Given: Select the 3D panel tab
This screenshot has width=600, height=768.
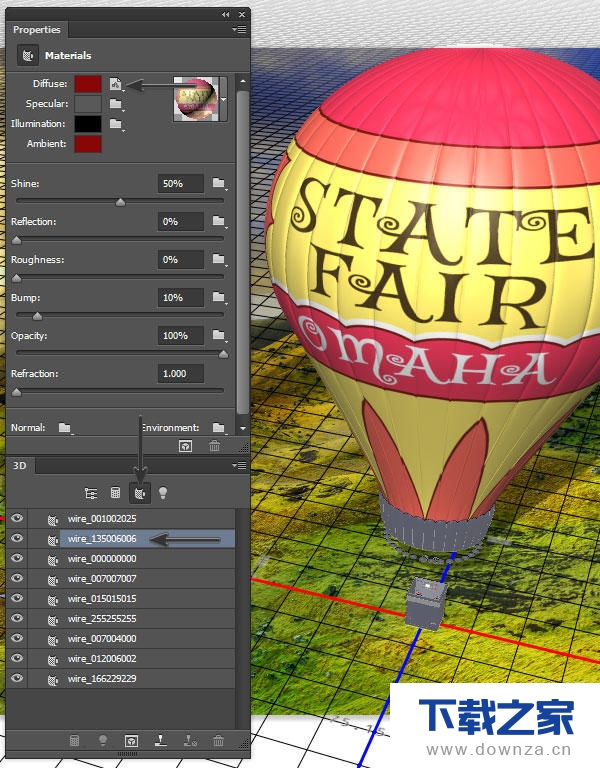Looking at the screenshot, I should [x=20, y=466].
